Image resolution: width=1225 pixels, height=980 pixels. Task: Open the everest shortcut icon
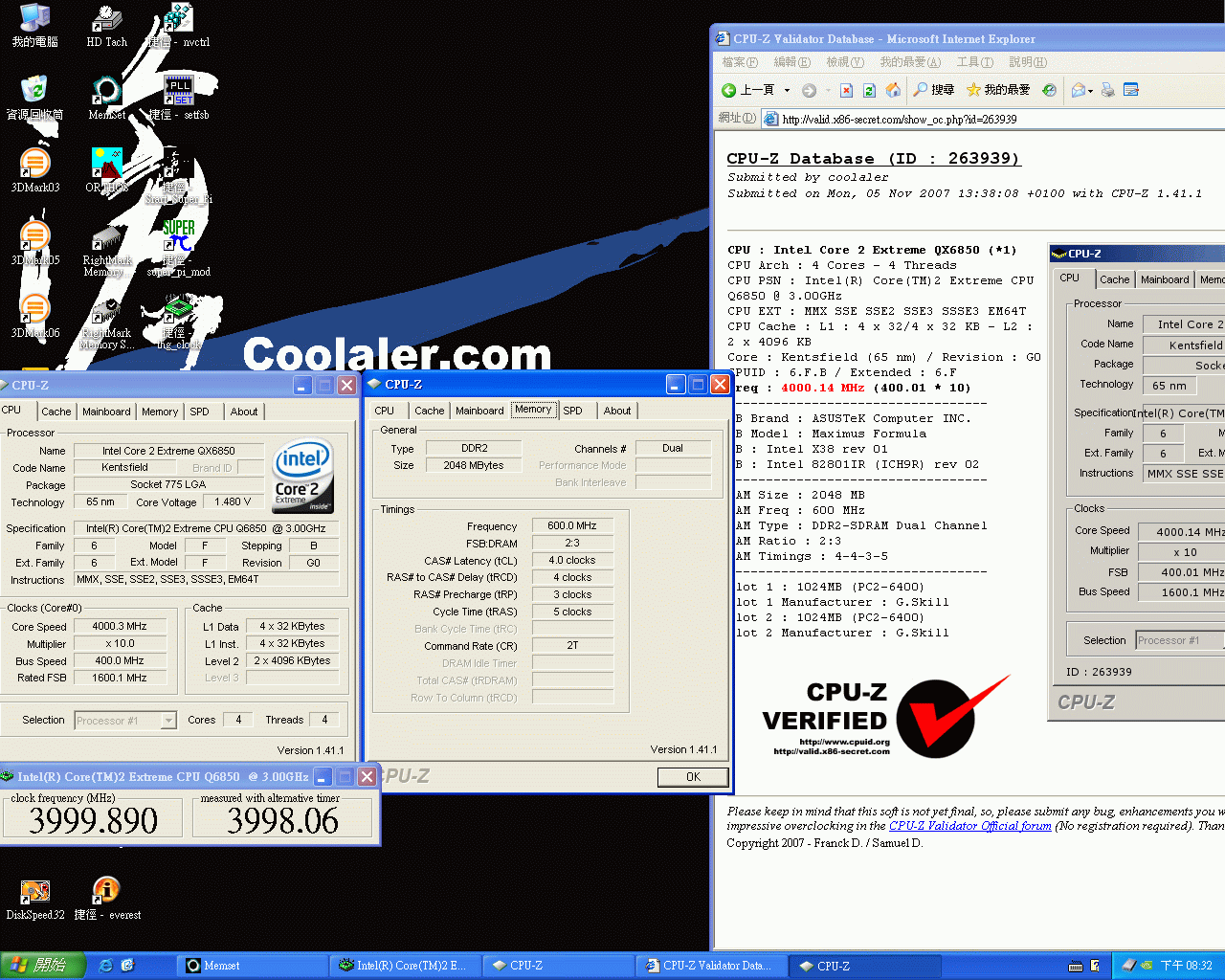[x=105, y=890]
